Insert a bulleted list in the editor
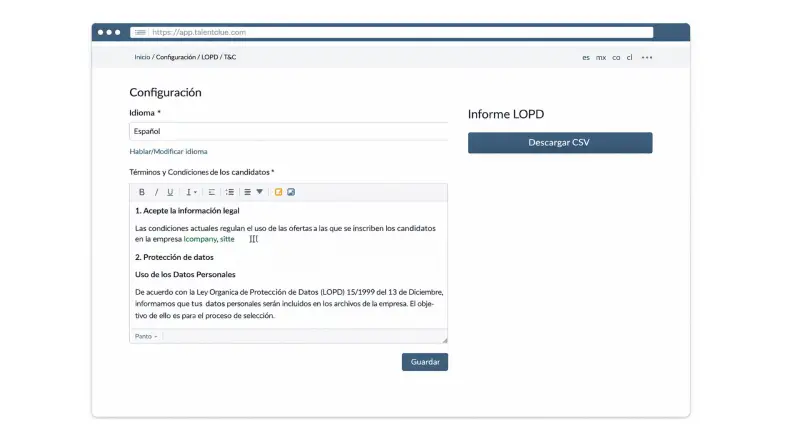Viewport: 800px width, 447px height. (230, 192)
